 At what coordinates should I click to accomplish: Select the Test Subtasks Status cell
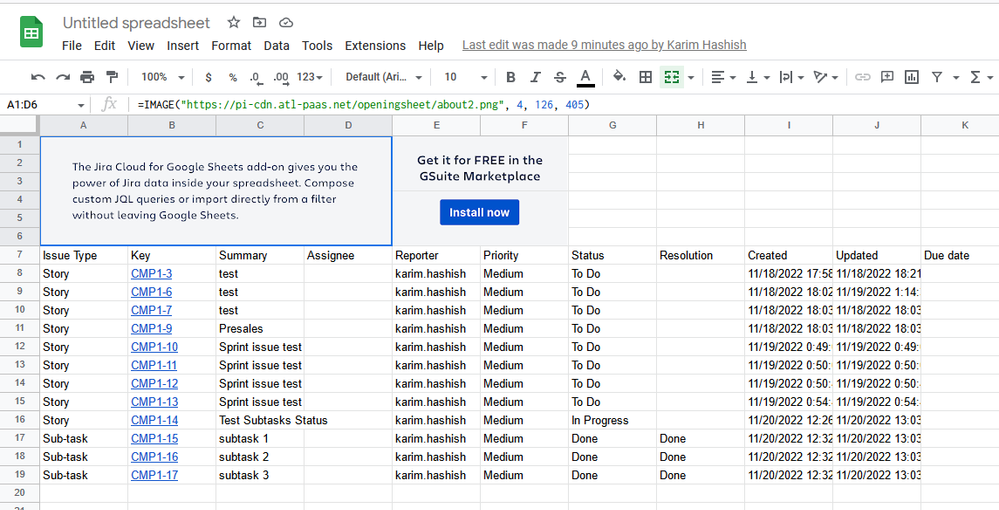[260, 421]
